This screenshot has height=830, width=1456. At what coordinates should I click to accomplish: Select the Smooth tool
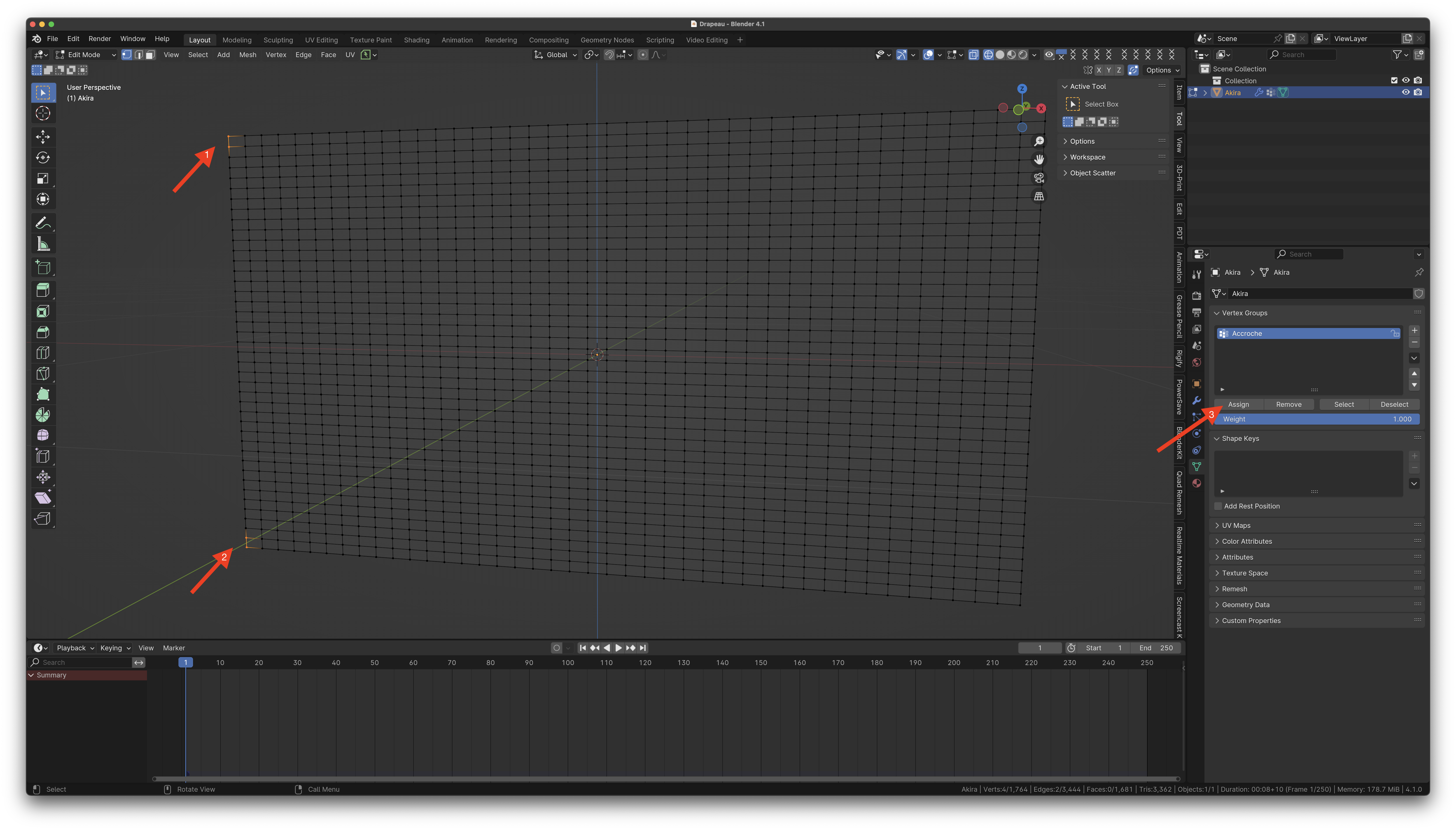point(43,436)
